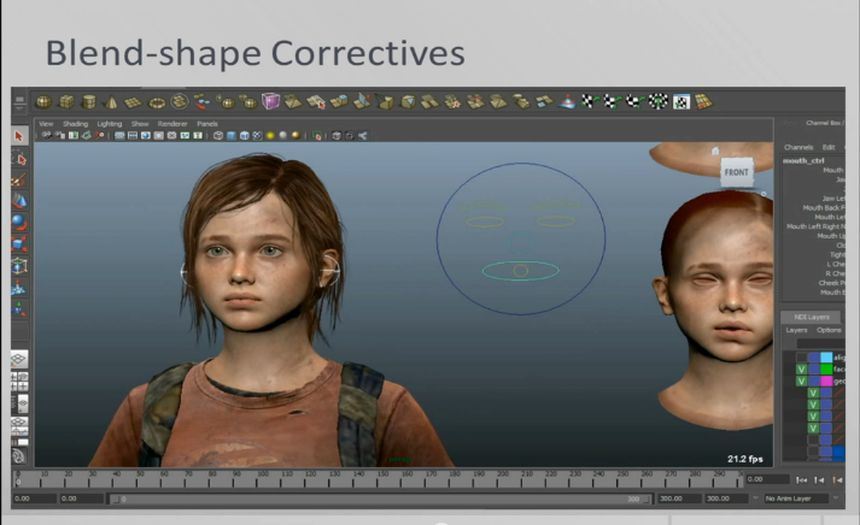Click the range slider bar below the timeline
860x525 pixels.
click(x=381, y=499)
